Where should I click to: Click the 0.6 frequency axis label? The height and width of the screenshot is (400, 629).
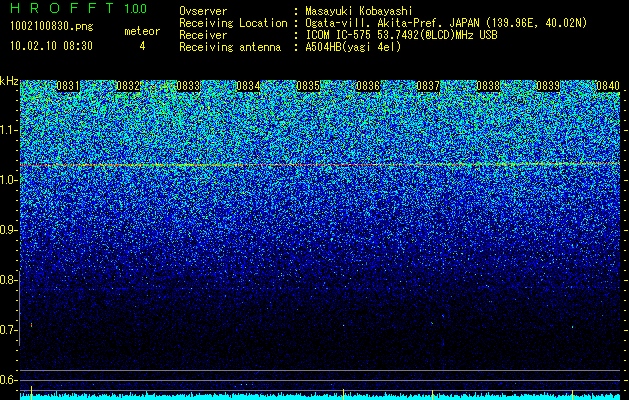[8, 380]
